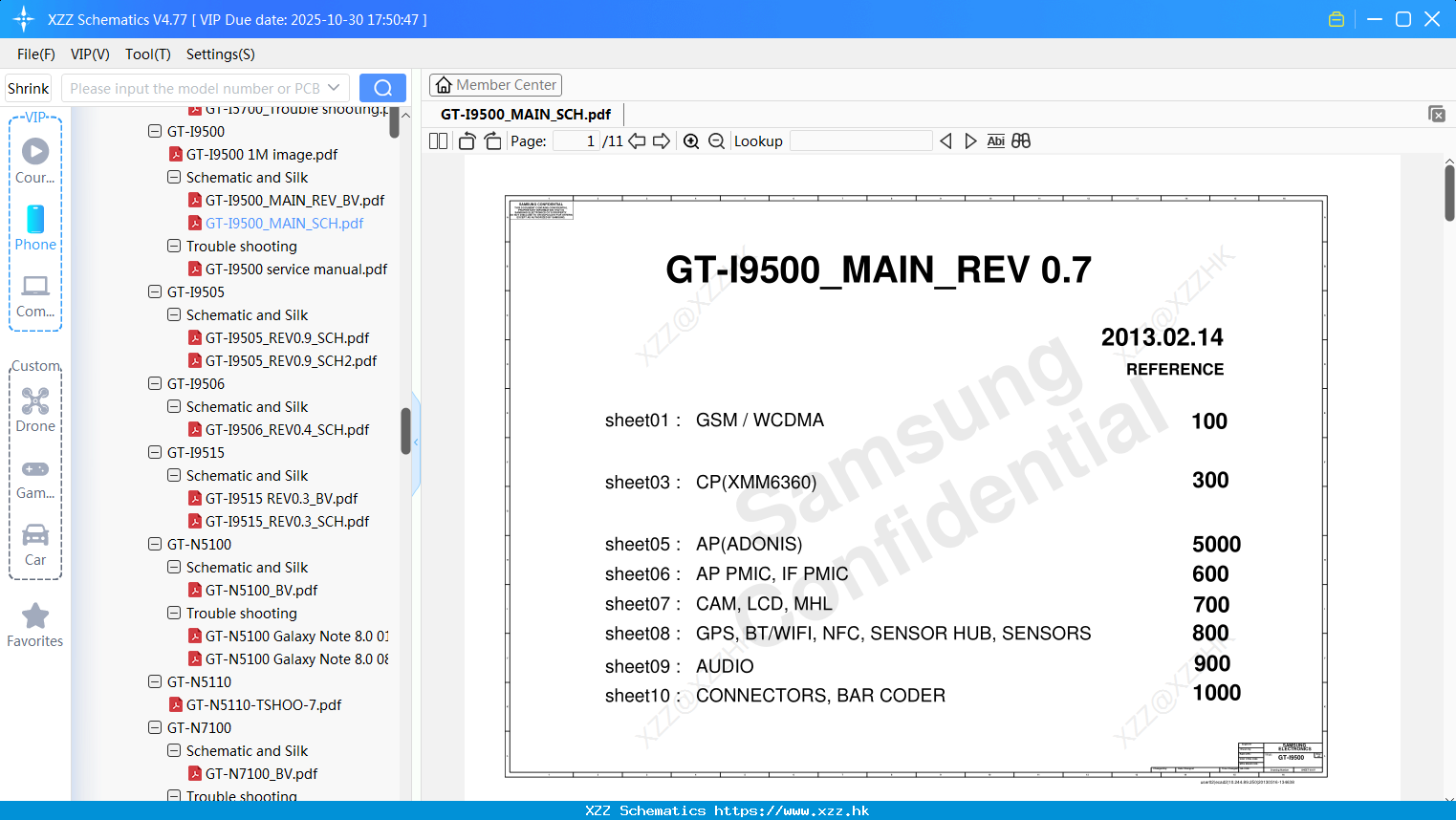The image size is (1456, 820).
Task: Open GT-N7100_BV.pdf file
Action: point(261,773)
